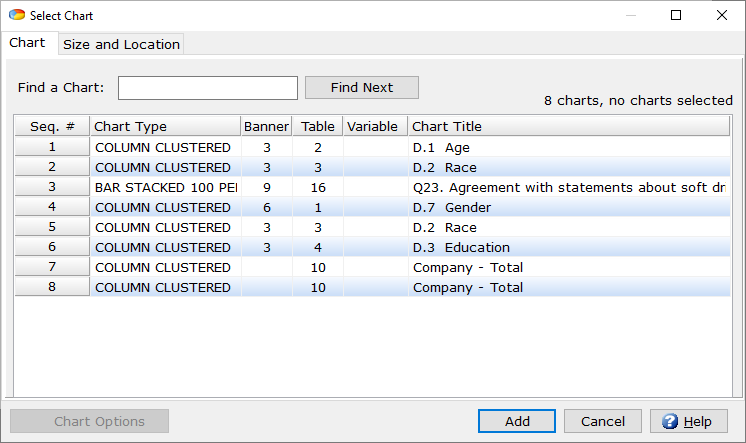746x443 pixels.
Task: Open the Size and Location tab
Action: point(121,44)
